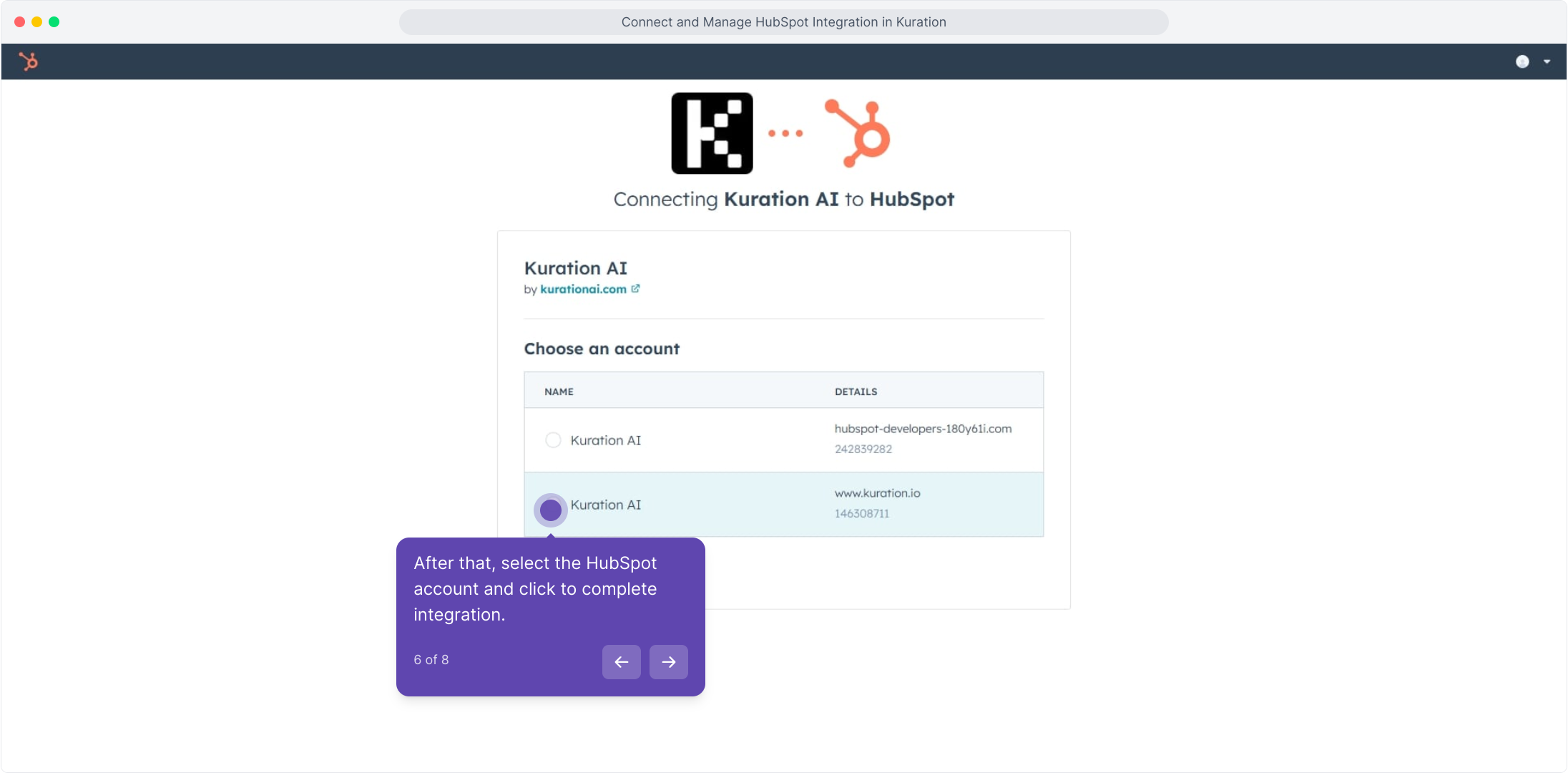1568x773 pixels.
Task: Select radio for hubspot-developers account
Action: coord(553,440)
